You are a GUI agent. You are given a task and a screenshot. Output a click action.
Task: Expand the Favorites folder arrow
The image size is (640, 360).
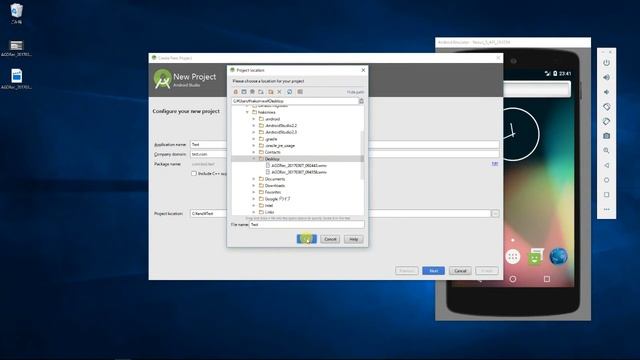click(253, 192)
